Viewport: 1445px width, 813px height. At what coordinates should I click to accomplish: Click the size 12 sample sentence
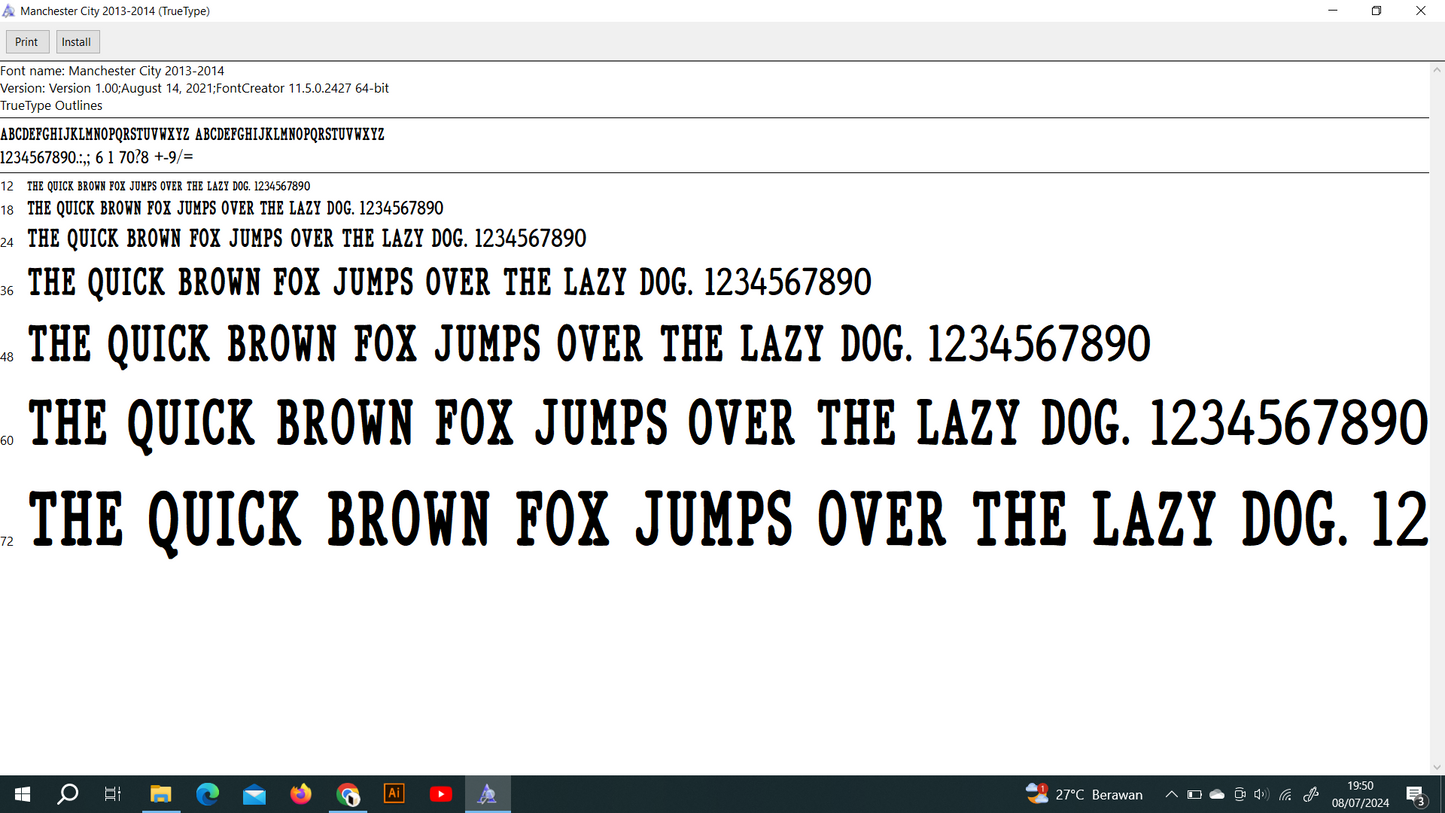pos(168,186)
